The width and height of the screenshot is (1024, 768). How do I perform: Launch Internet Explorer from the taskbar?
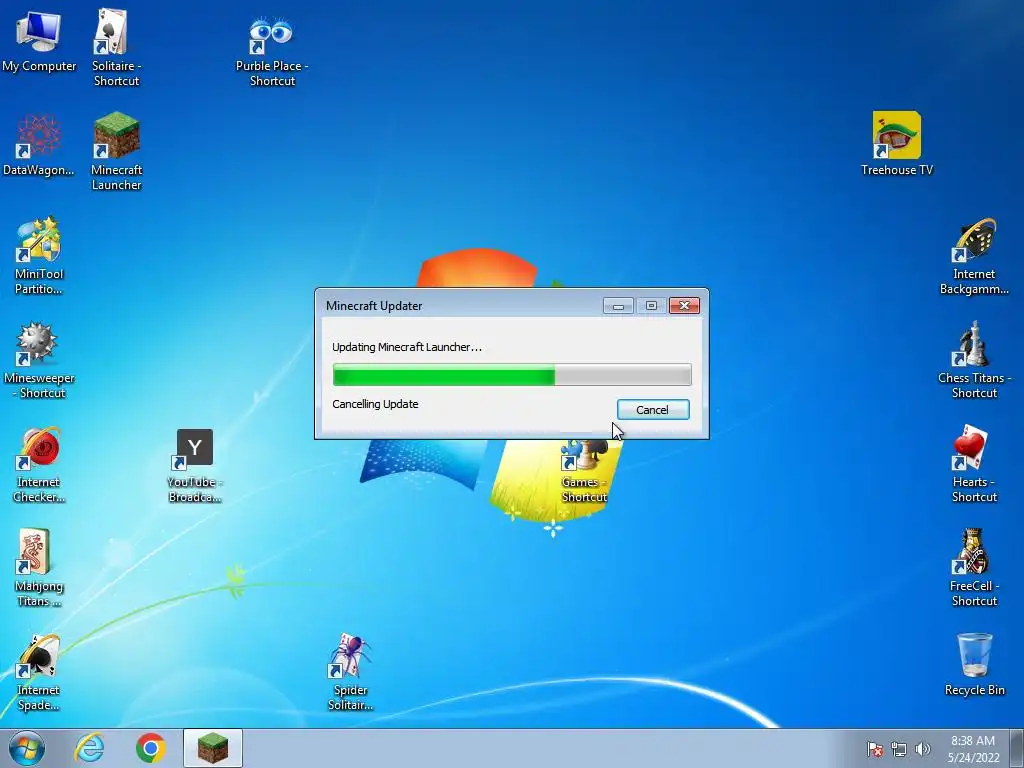coord(89,748)
